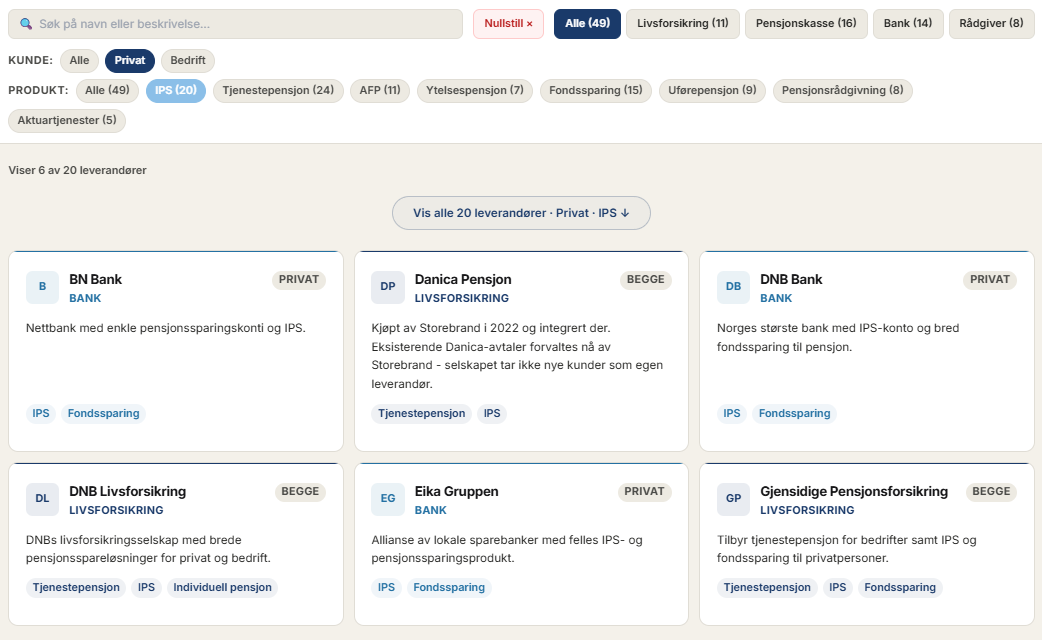Viewport: 1042px width, 640px height.
Task: Click the DNB Bank 'DB' avatar
Action: click(x=734, y=287)
